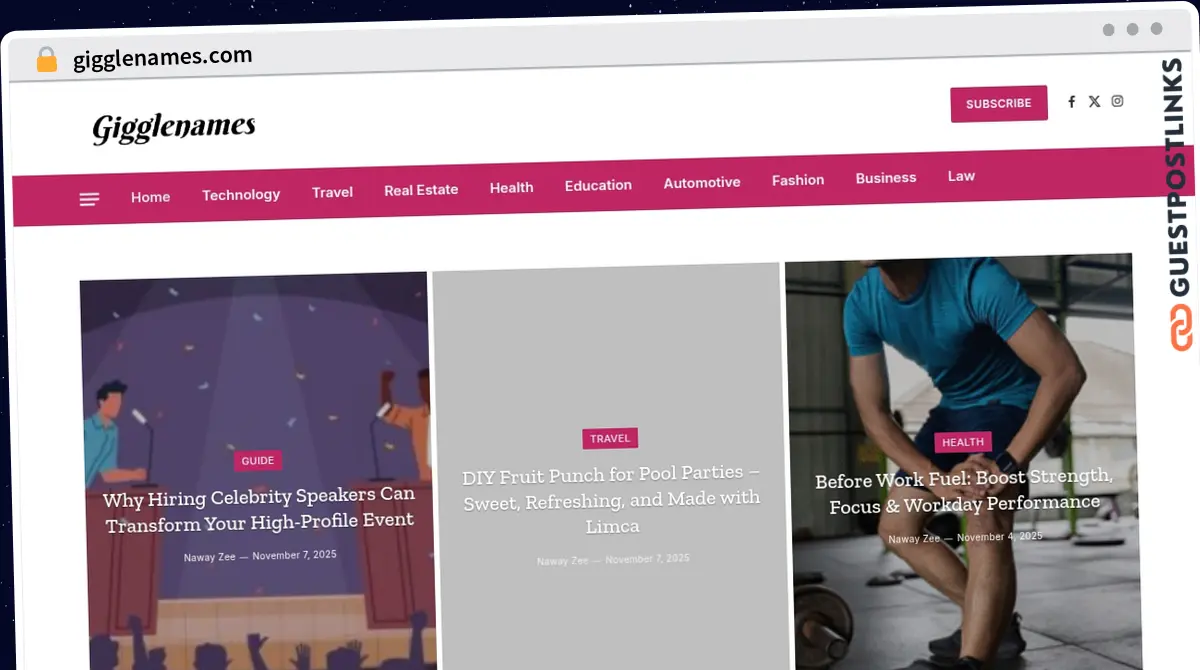Choose Education from the menu bar
Screen dimensions: 1200x670
(x=598, y=185)
